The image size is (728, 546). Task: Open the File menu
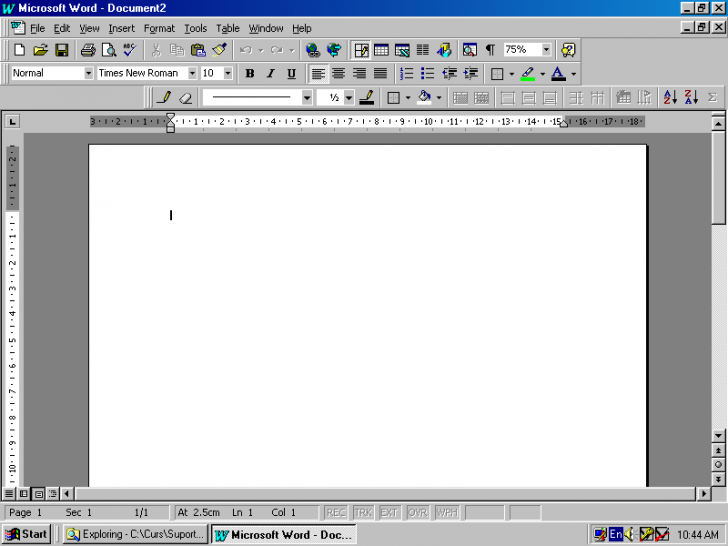[37, 28]
